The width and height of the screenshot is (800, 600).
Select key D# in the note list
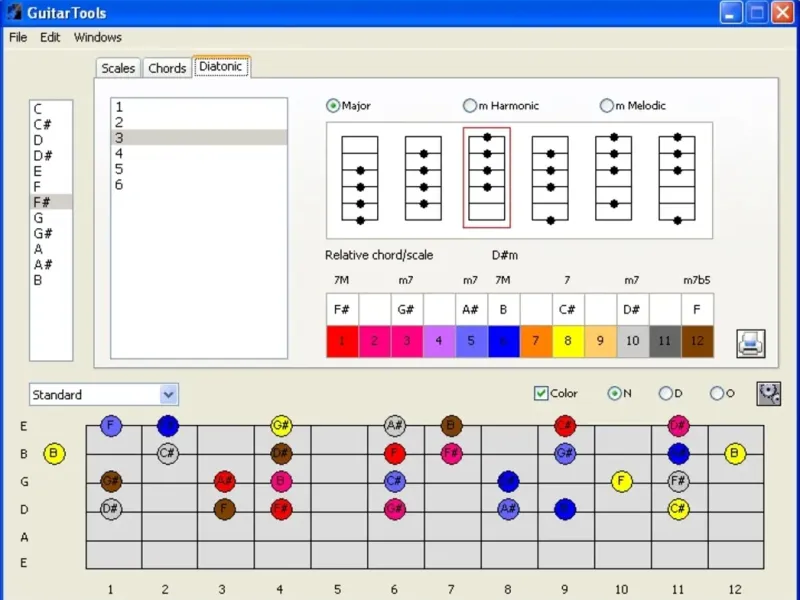click(51, 156)
